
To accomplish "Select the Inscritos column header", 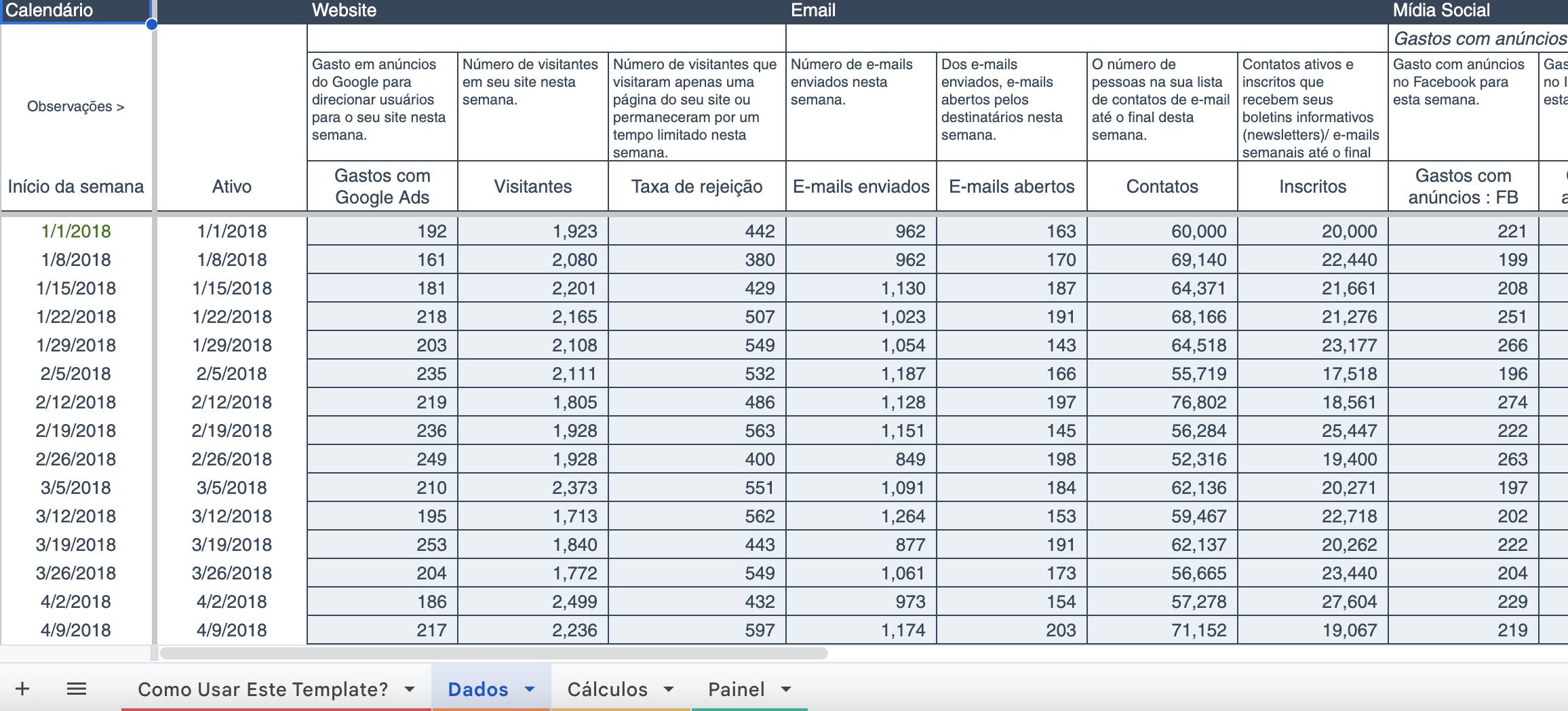I will [x=1313, y=186].
